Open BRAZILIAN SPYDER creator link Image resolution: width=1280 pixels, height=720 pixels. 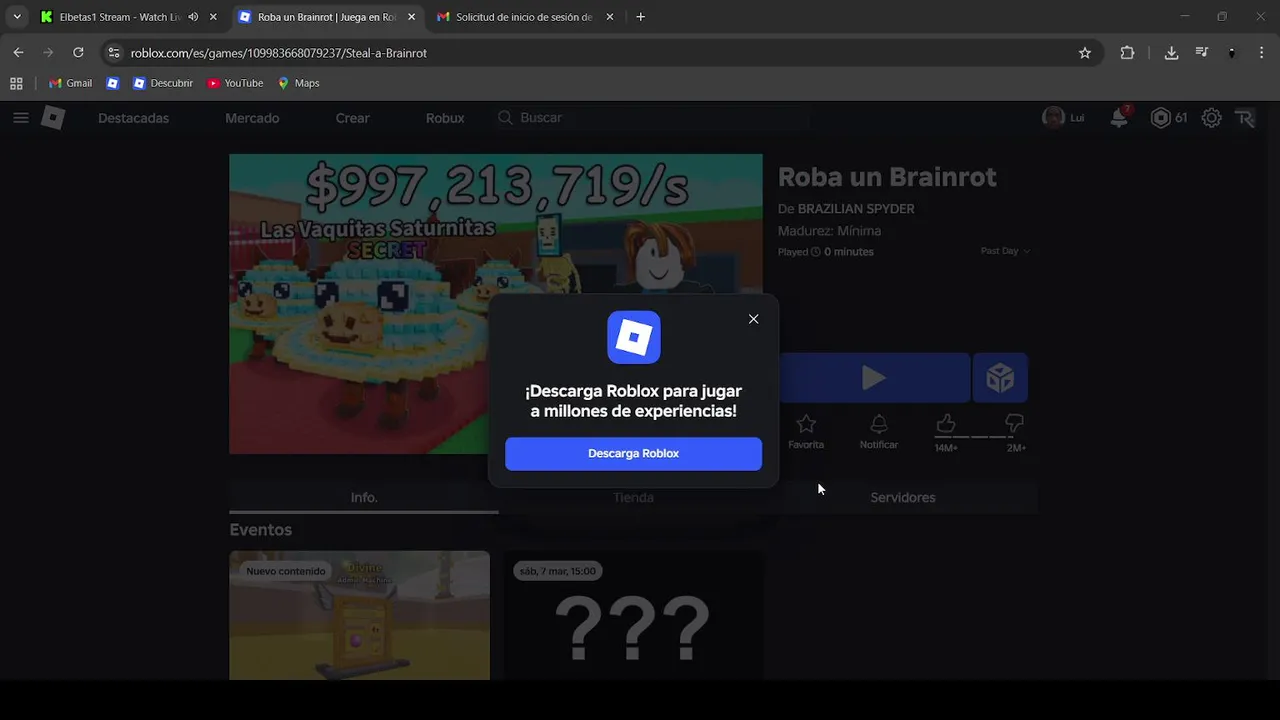pyautogui.click(x=856, y=209)
